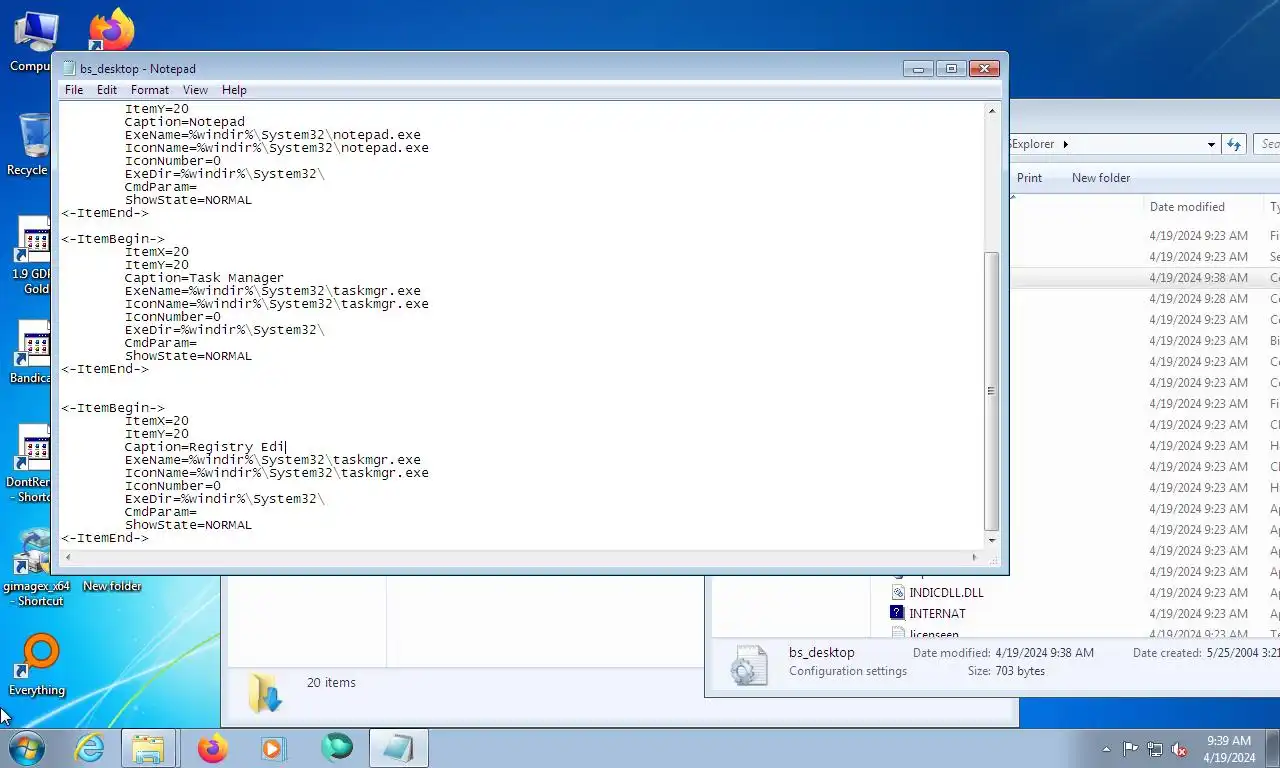Click Notepad's horizontal scrollbar left arrow

[x=68, y=557]
